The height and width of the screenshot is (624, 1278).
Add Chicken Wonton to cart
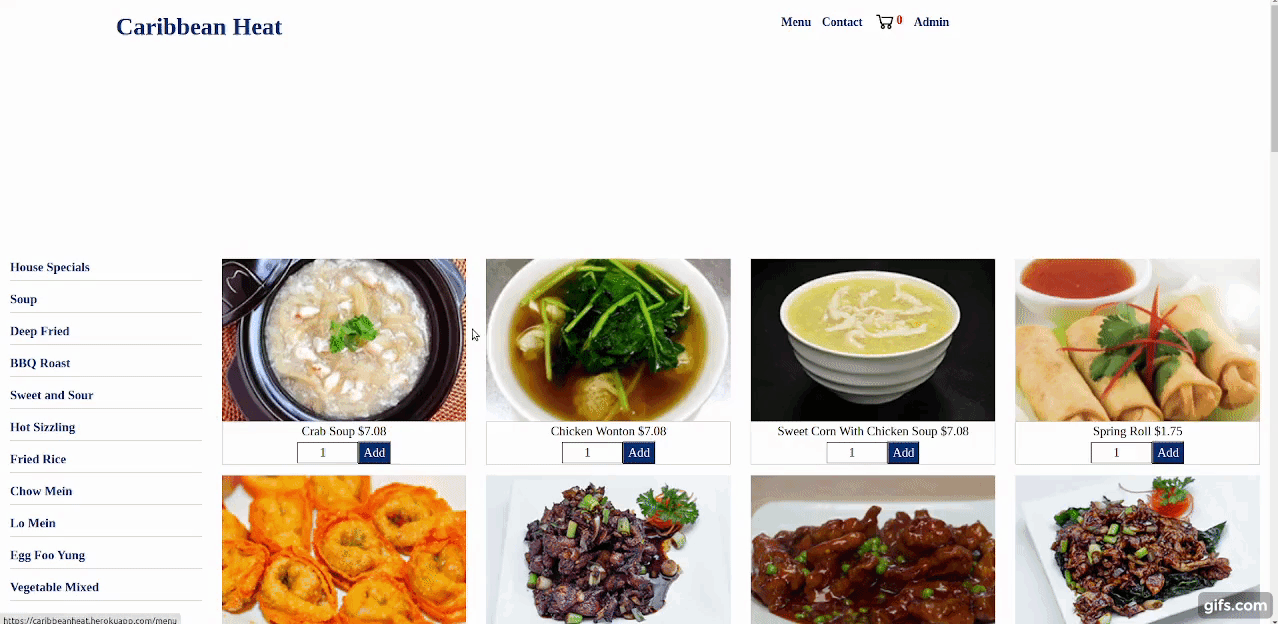point(639,453)
